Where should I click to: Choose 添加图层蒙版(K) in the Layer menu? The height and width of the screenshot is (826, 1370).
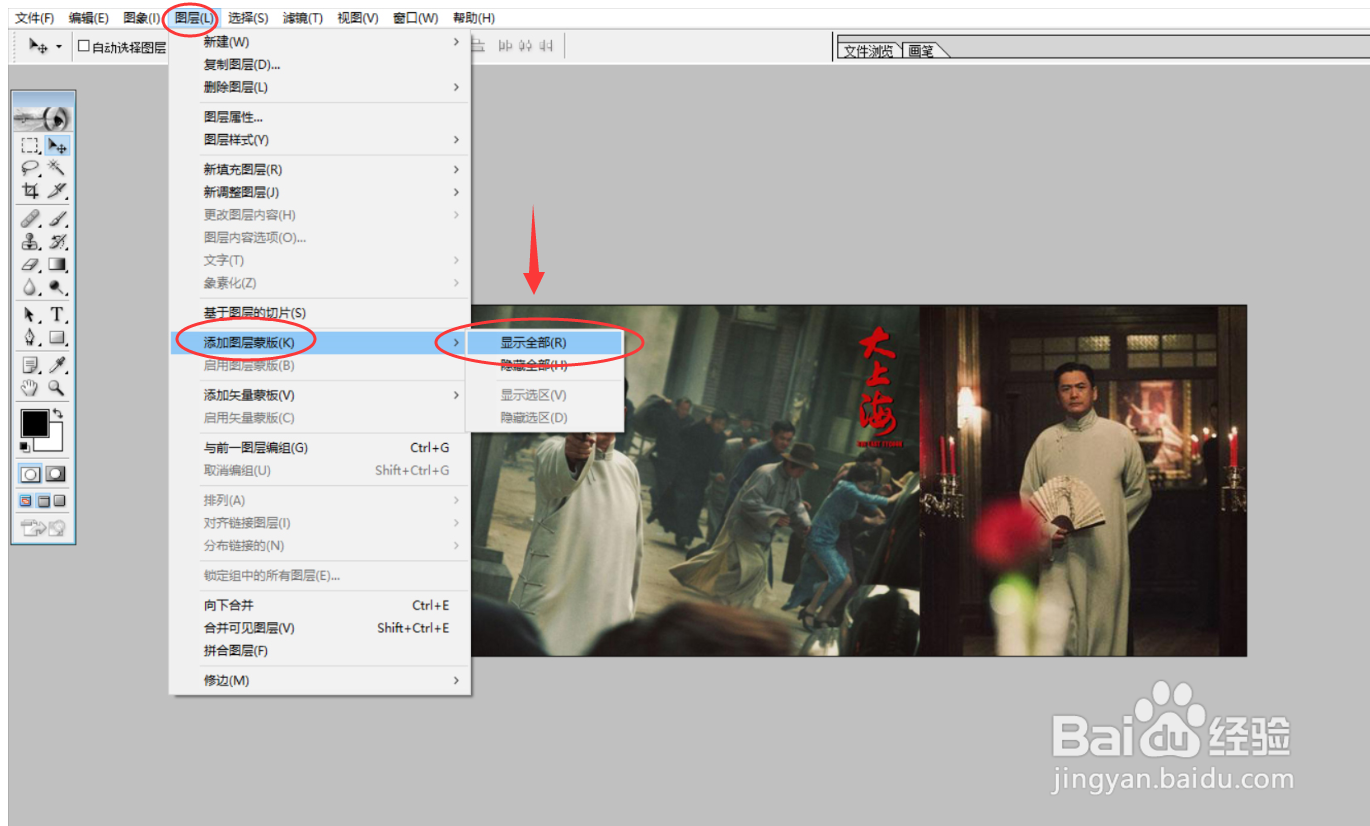click(320, 342)
